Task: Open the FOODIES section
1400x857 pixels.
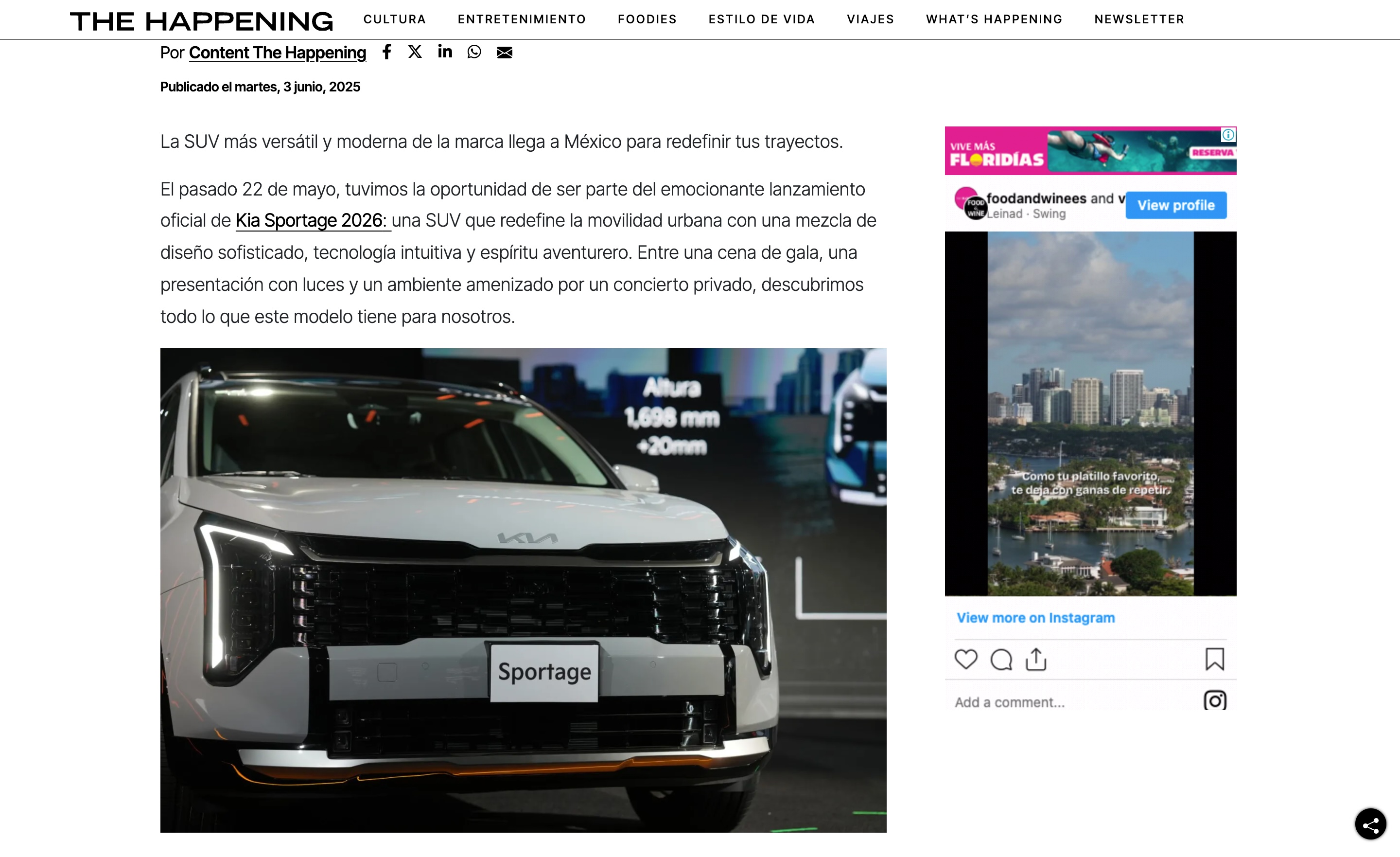Action: coord(647,19)
